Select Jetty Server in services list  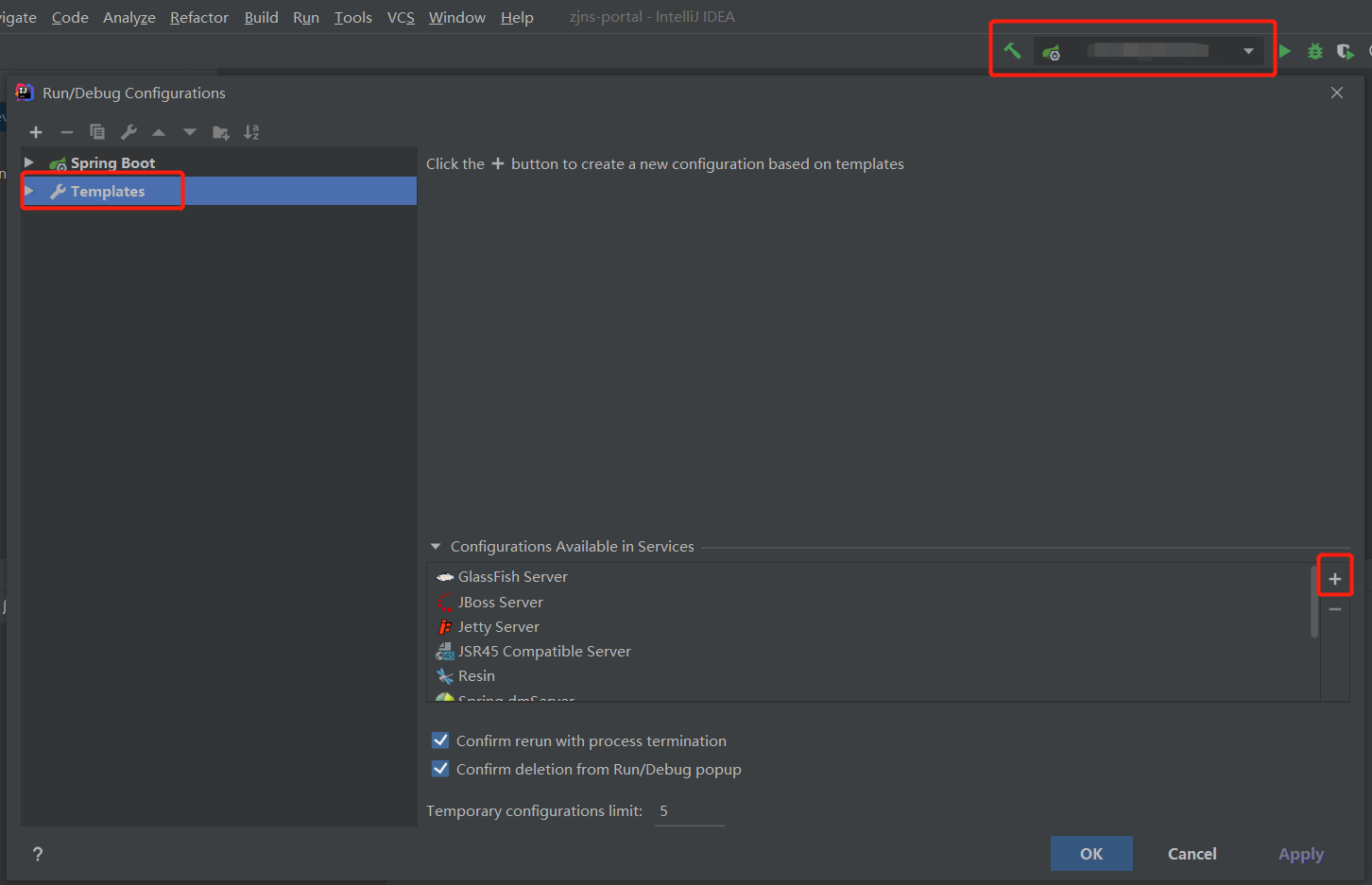coord(498,626)
